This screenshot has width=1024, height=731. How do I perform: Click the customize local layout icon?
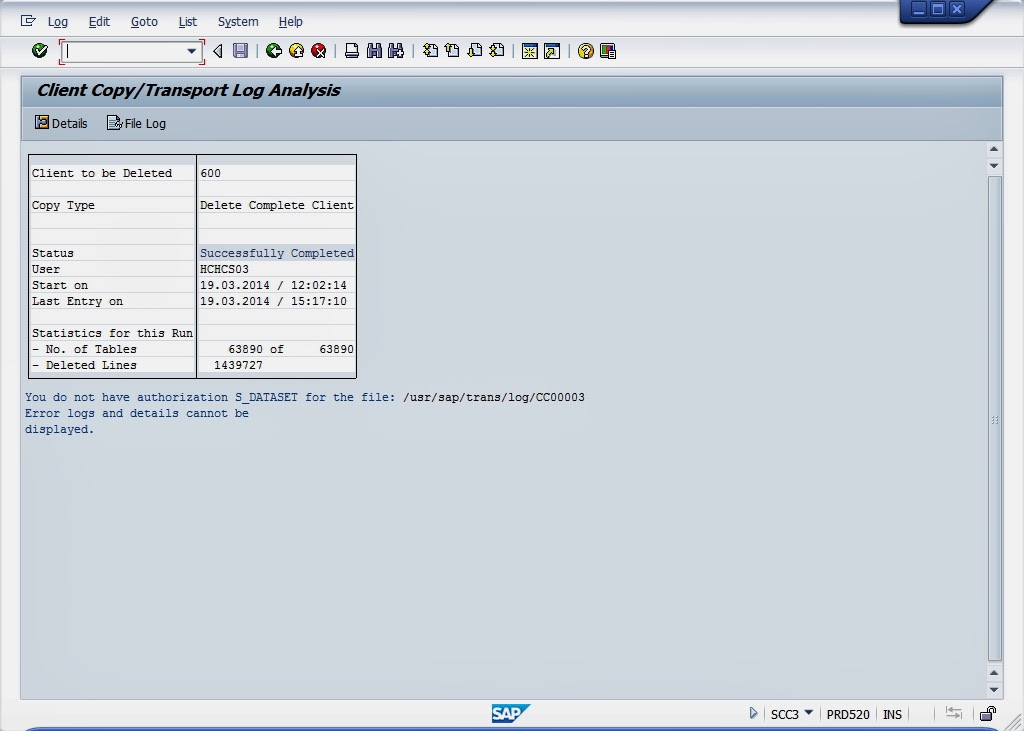606,50
